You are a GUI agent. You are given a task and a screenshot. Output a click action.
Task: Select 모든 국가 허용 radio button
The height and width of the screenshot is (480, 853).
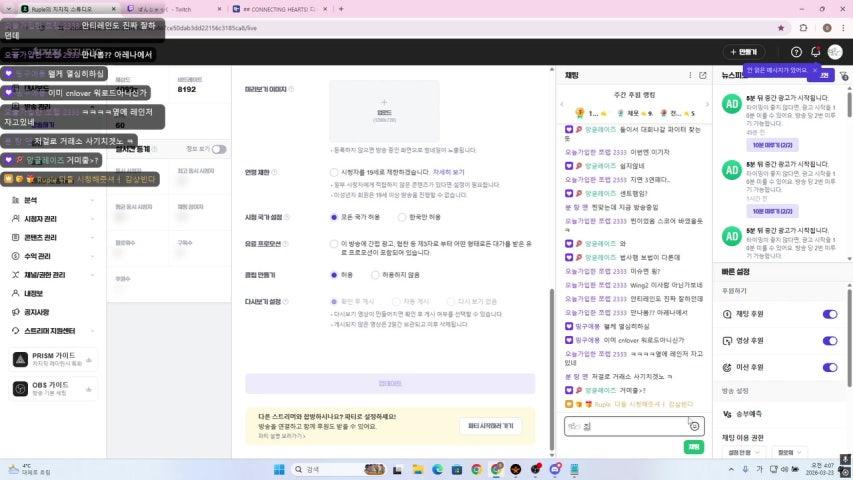tap(333, 217)
